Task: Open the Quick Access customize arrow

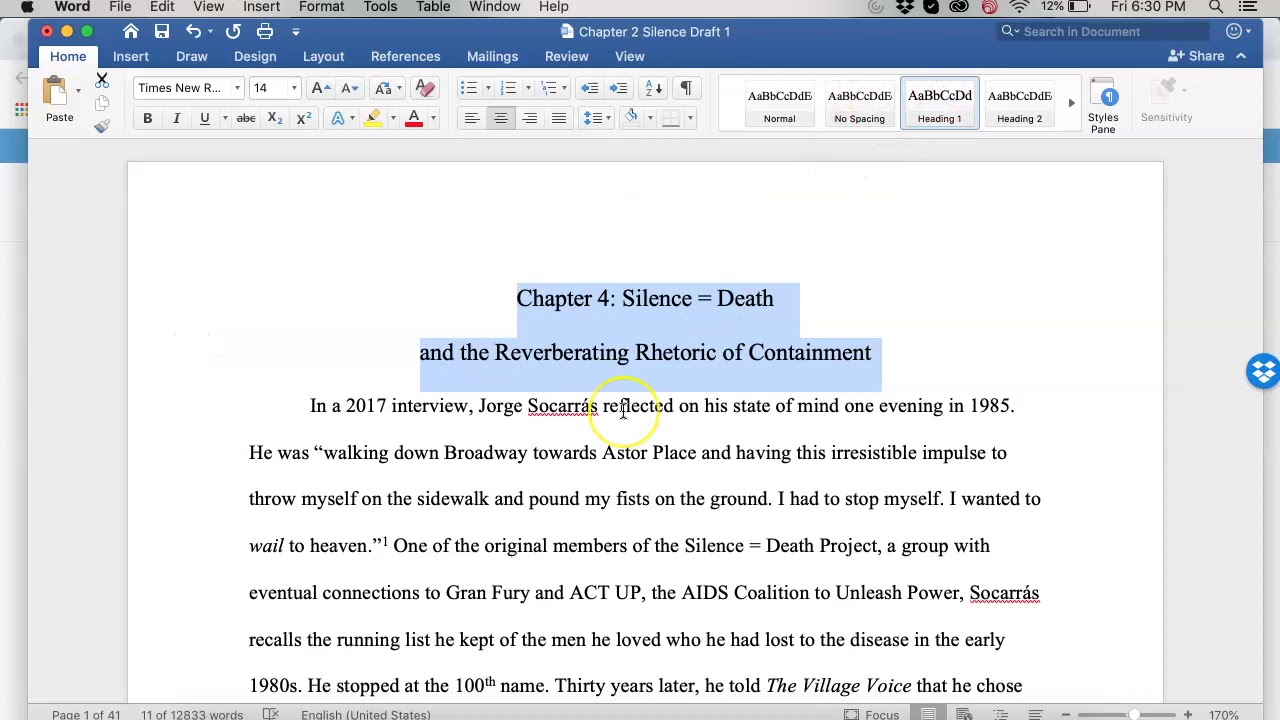Action: [296, 31]
